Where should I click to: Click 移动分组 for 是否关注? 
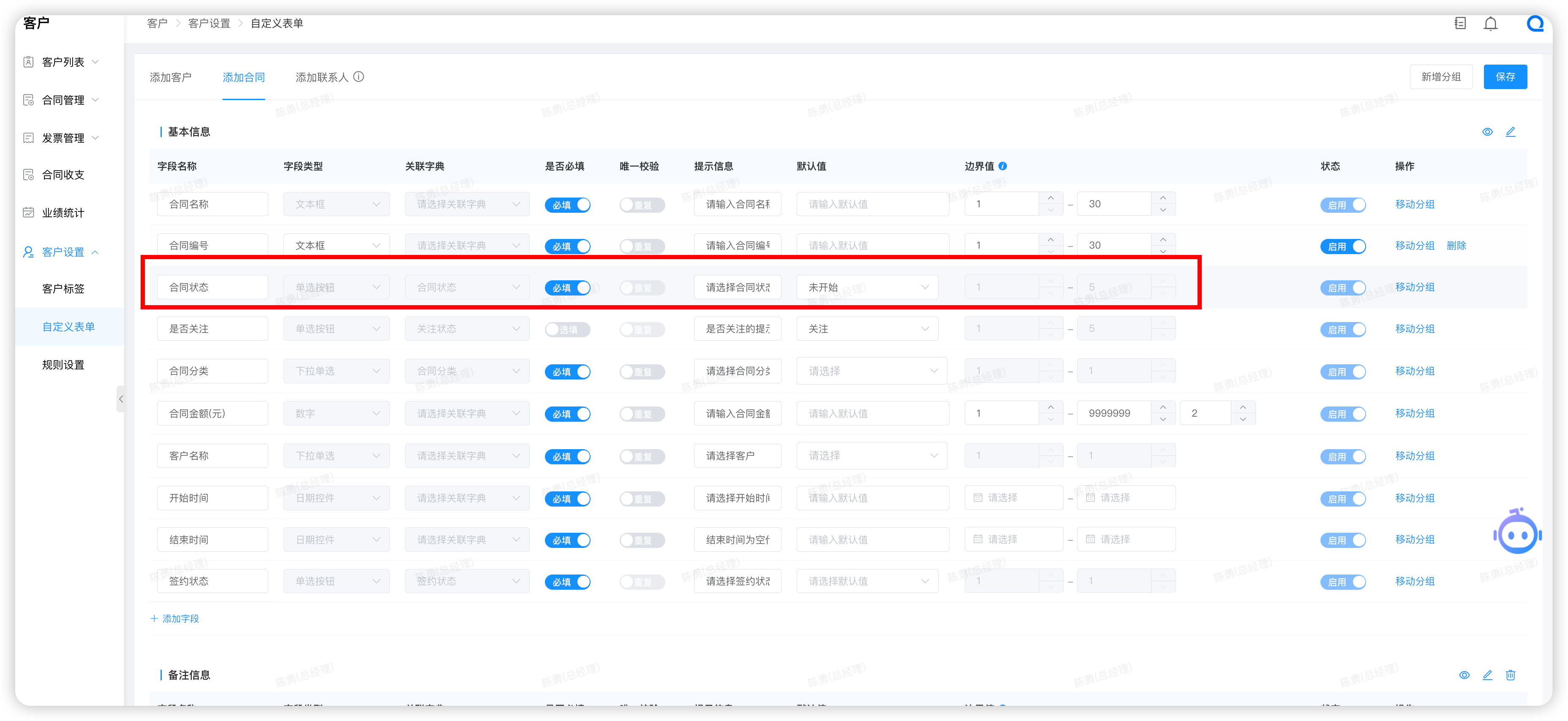coord(1415,328)
